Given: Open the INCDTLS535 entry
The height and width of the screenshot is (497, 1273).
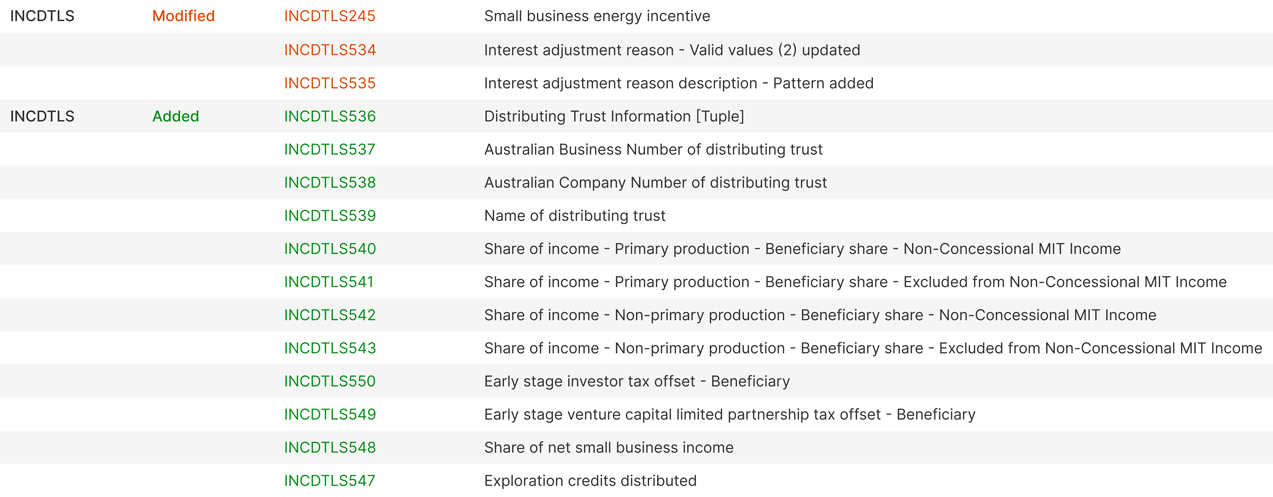Looking at the screenshot, I should click(x=330, y=83).
